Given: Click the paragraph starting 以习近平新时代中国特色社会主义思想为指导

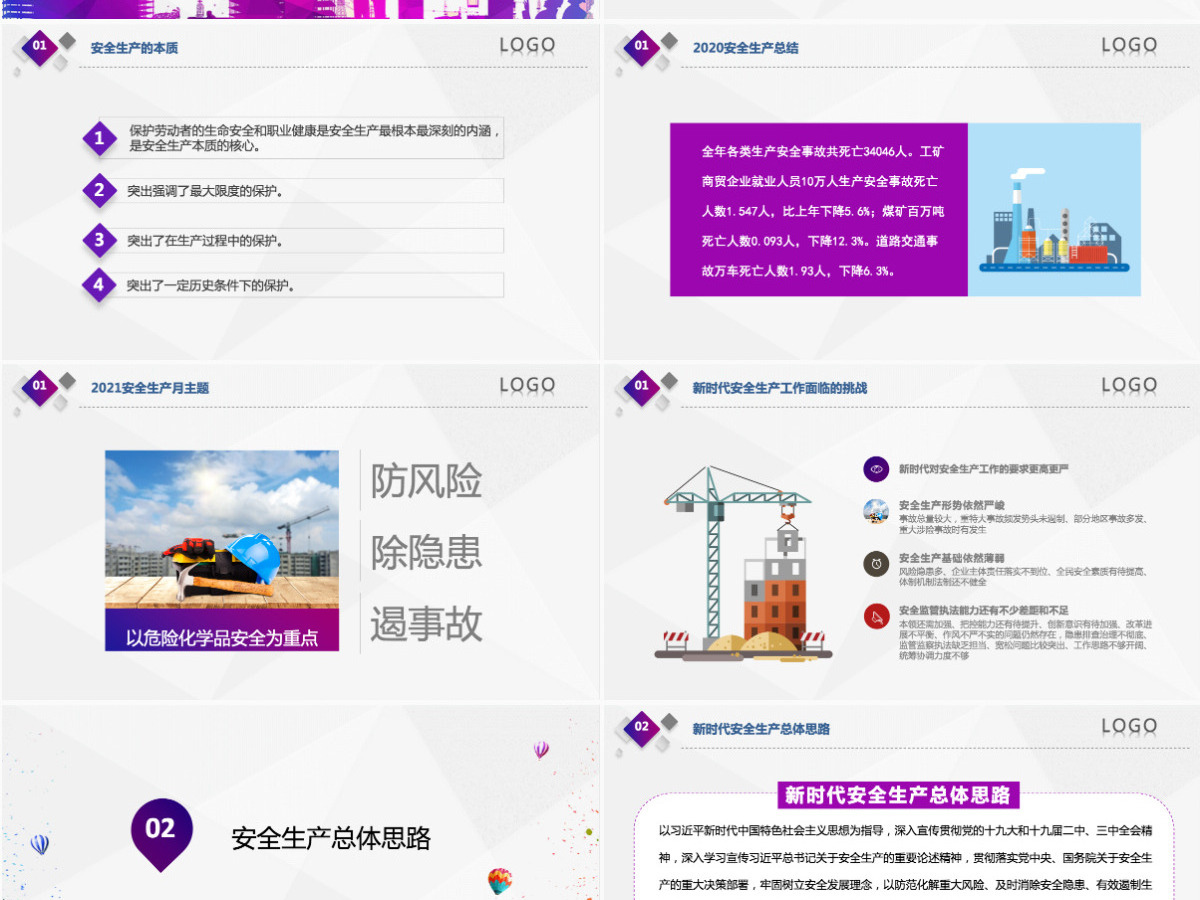Looking at the screenshot, I should (x=906, y=858).
